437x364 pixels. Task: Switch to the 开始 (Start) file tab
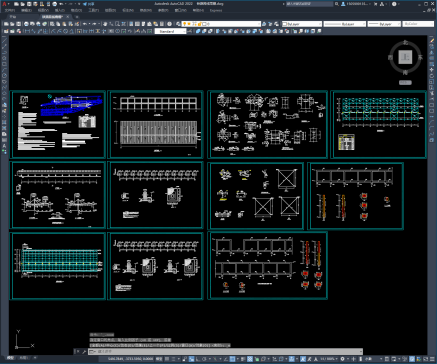coord(13,17)
